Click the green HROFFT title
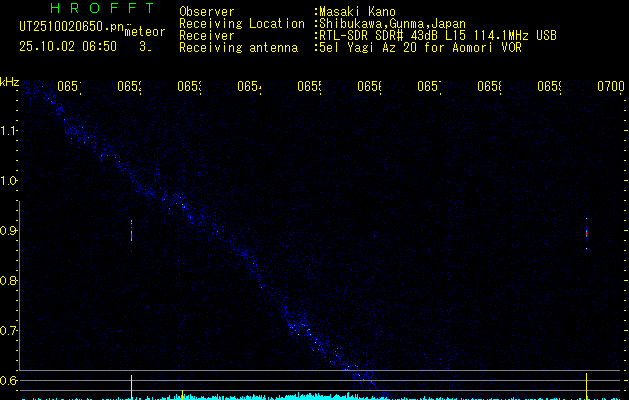The width and height of the screenshot is (629, 400). tap(102, 8)
